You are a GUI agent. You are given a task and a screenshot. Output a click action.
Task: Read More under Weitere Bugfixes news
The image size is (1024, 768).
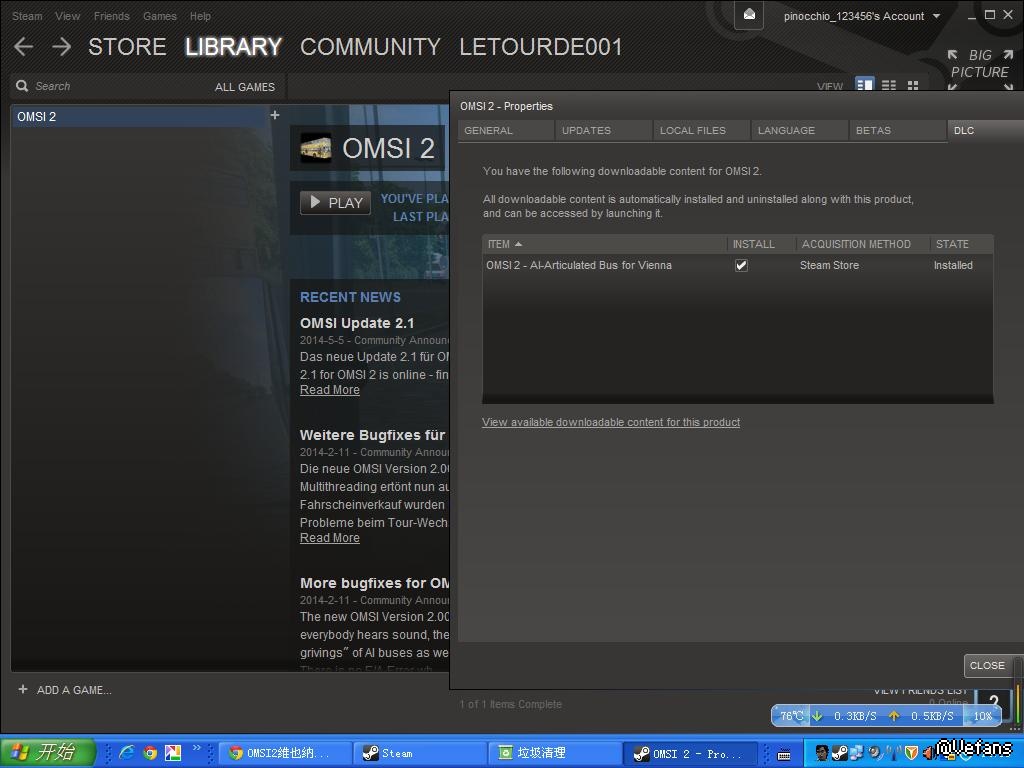pos(330,538)
